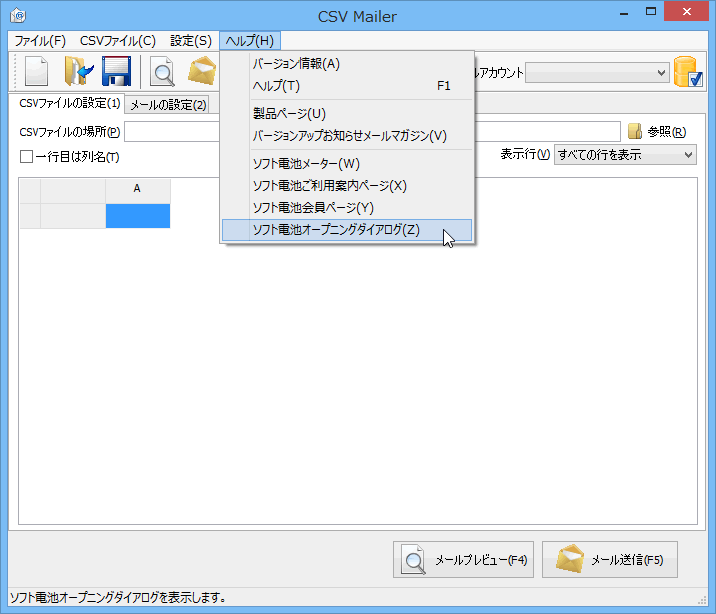Select バージョン情報(A) menu entry
716x614 pixels.
296,64
